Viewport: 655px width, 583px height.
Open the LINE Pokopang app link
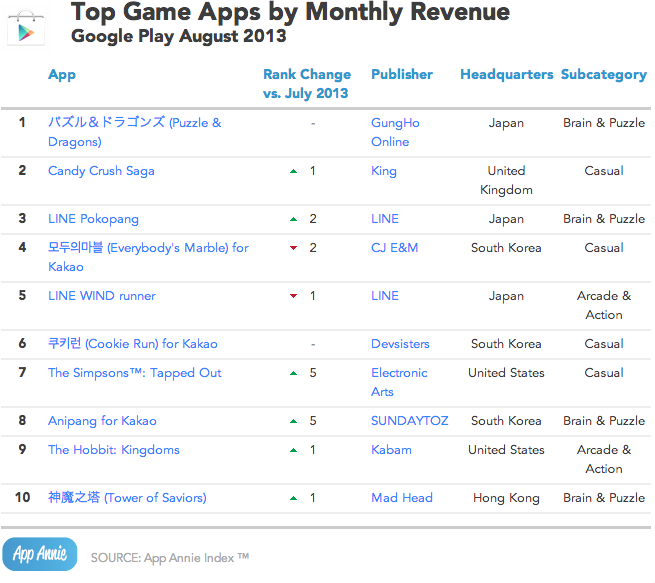tap(93, 219)
